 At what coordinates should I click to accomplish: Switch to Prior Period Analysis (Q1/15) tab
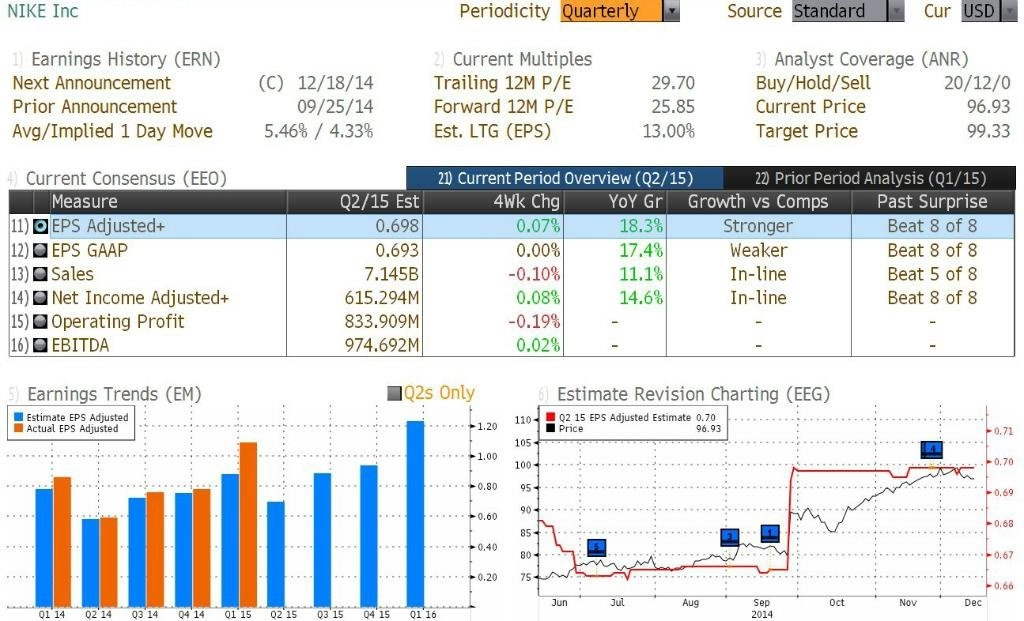click(870, 178)
